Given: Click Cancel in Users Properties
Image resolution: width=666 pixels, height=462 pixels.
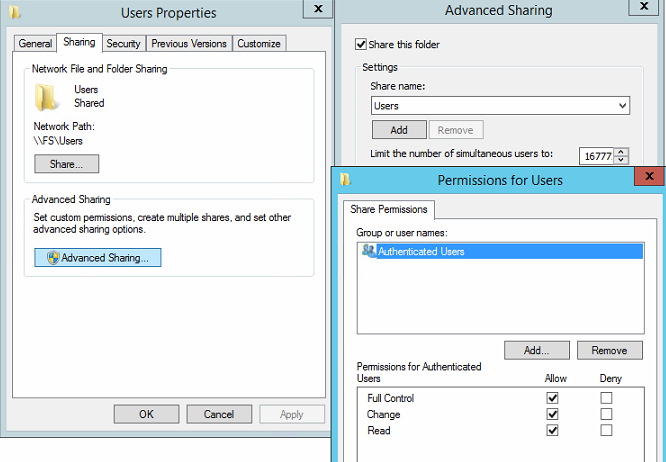Looking at the screenshot, I should pyautogui.click(x=219, y=414).
